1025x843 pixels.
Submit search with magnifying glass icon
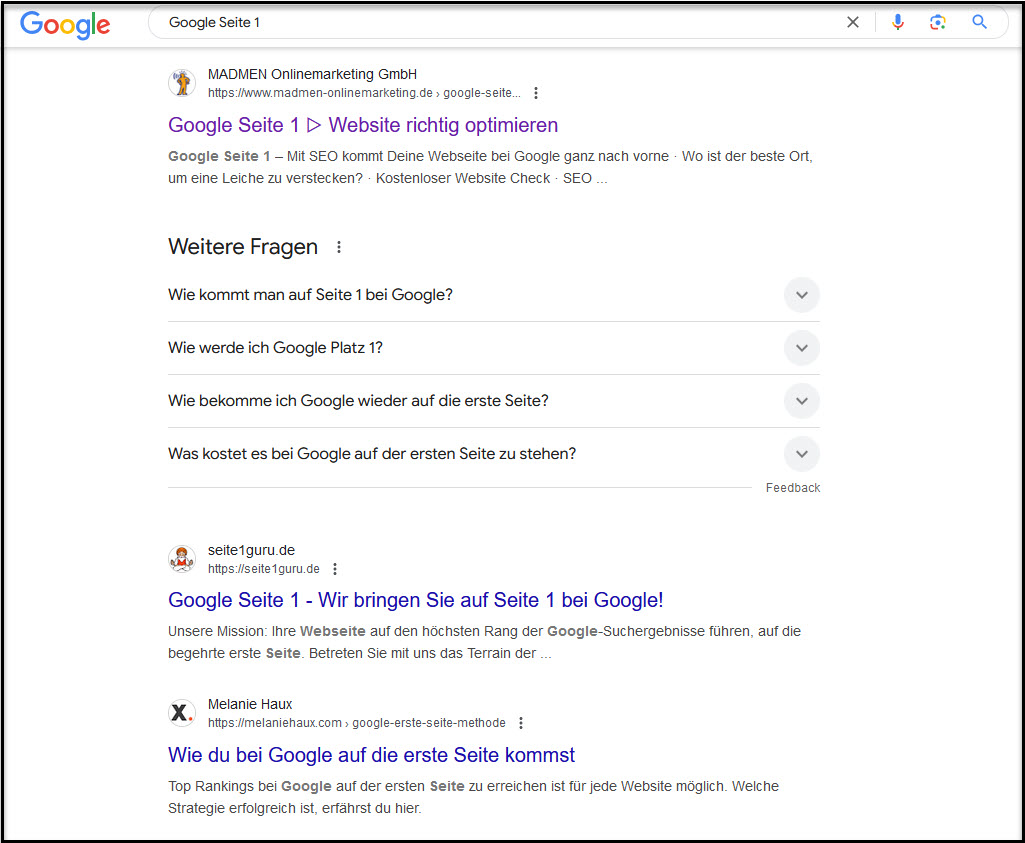pyautogui.click(x=979, y=22)
